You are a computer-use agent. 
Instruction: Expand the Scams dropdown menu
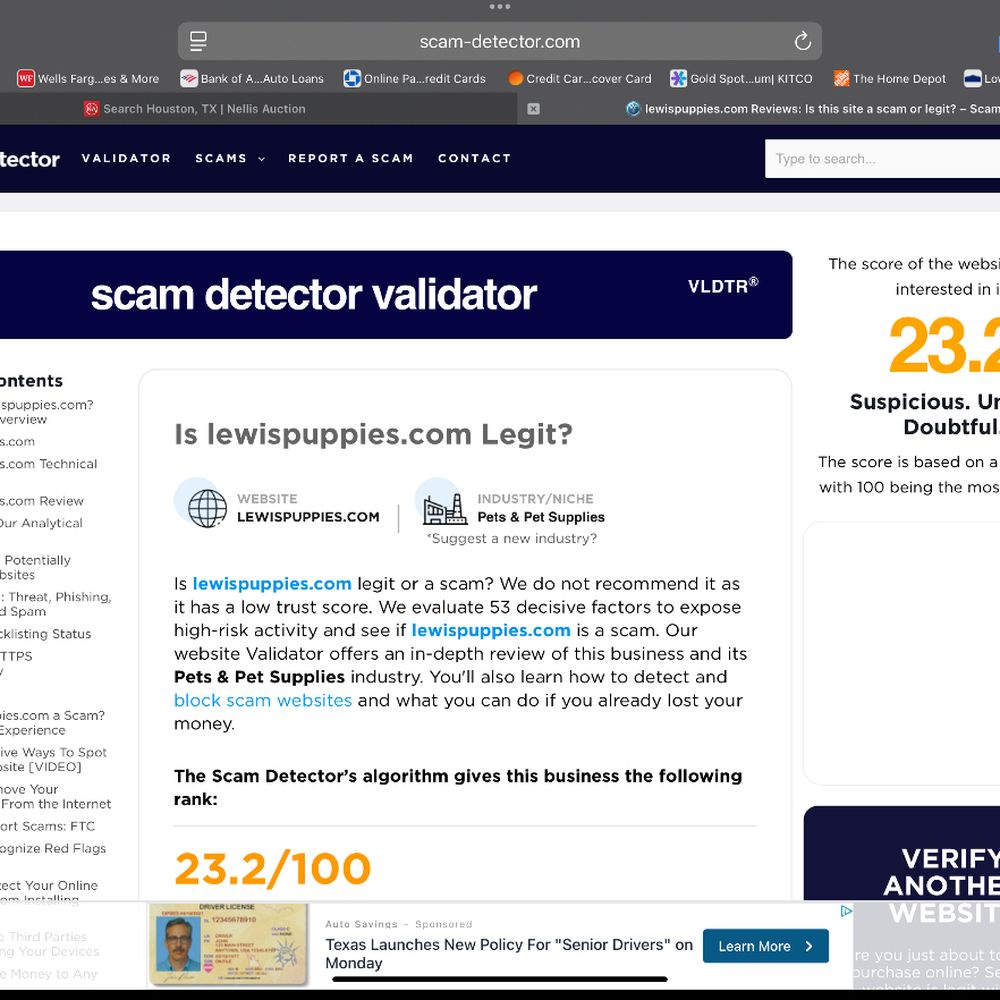coord(230,158)
